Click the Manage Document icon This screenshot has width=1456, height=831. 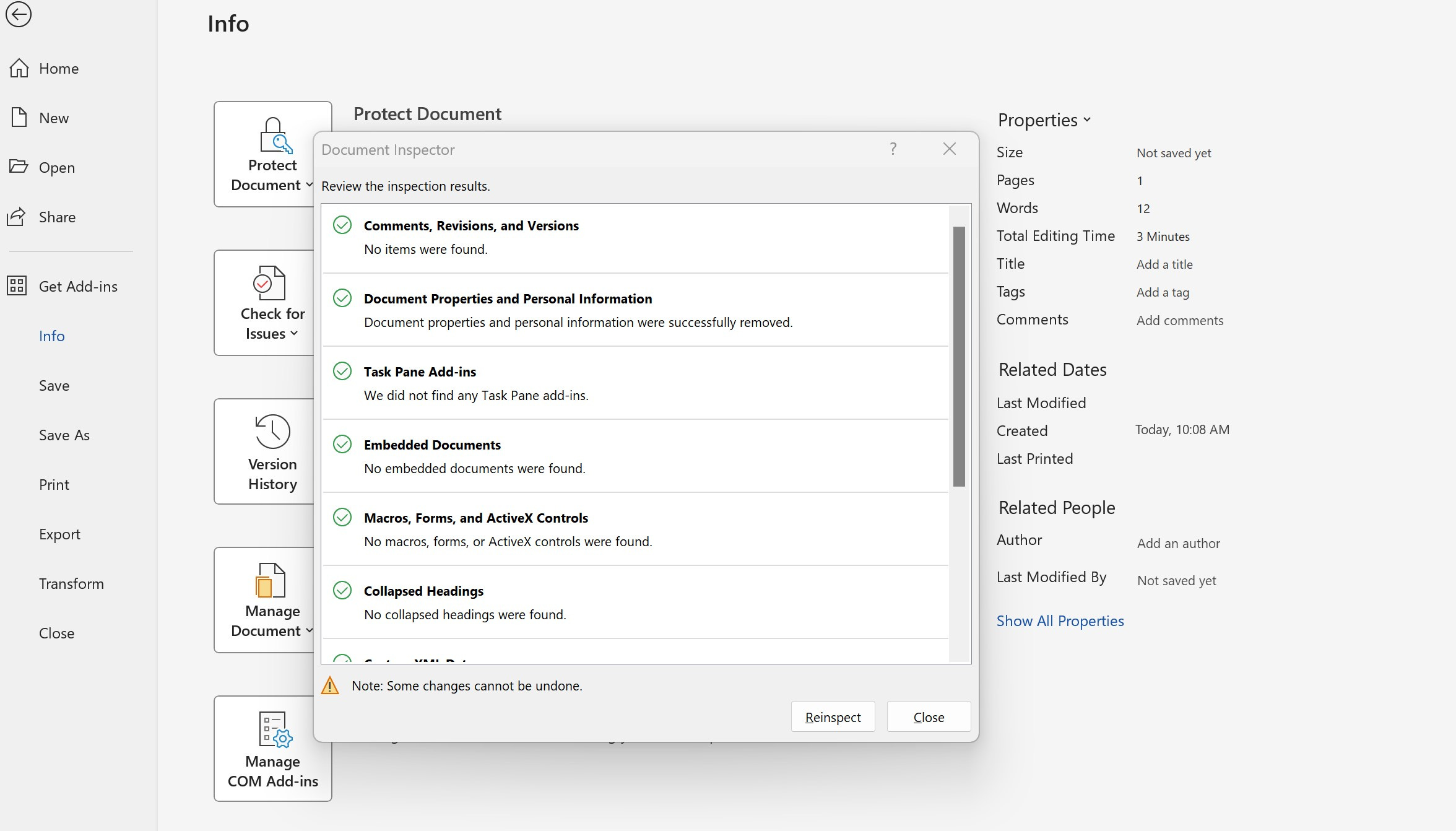click(x=271, y=580)
